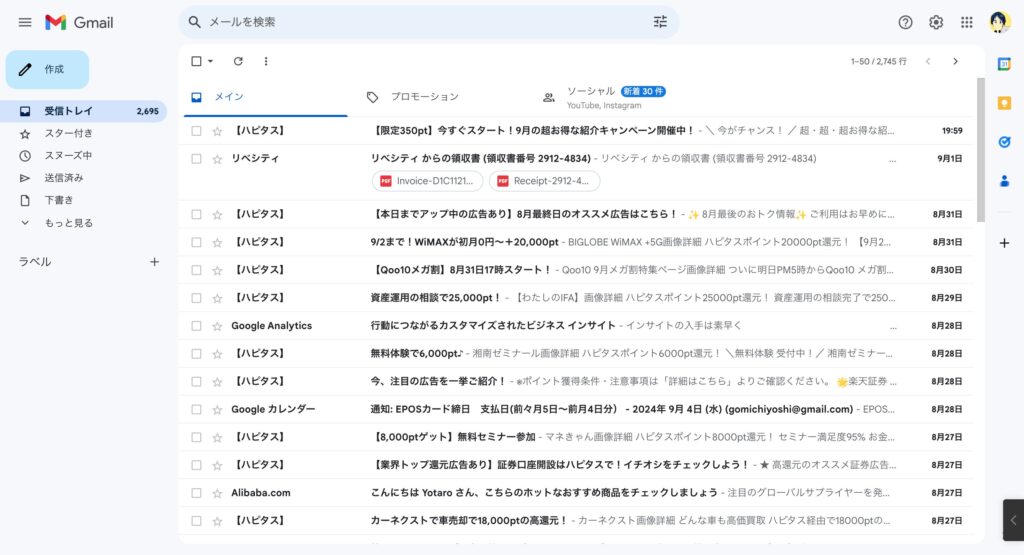The image size is (1024, 555).
Task: Open スヌーズ中 folder
Action: click(84, 155)
